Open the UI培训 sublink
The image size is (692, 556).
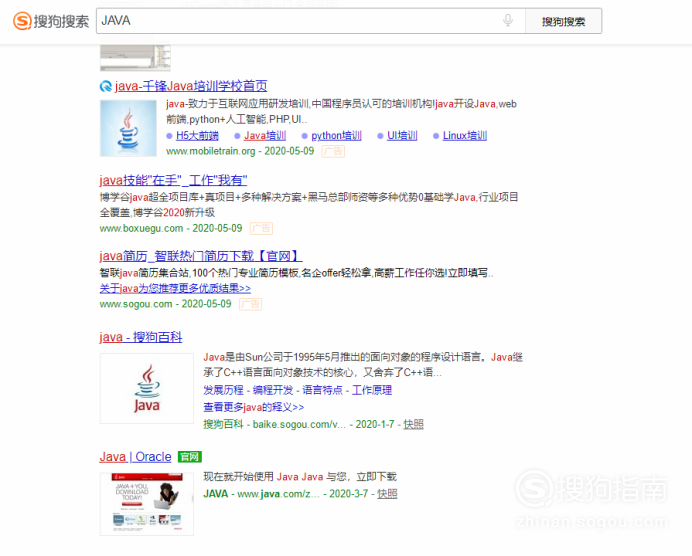click(x=402, y=135)
